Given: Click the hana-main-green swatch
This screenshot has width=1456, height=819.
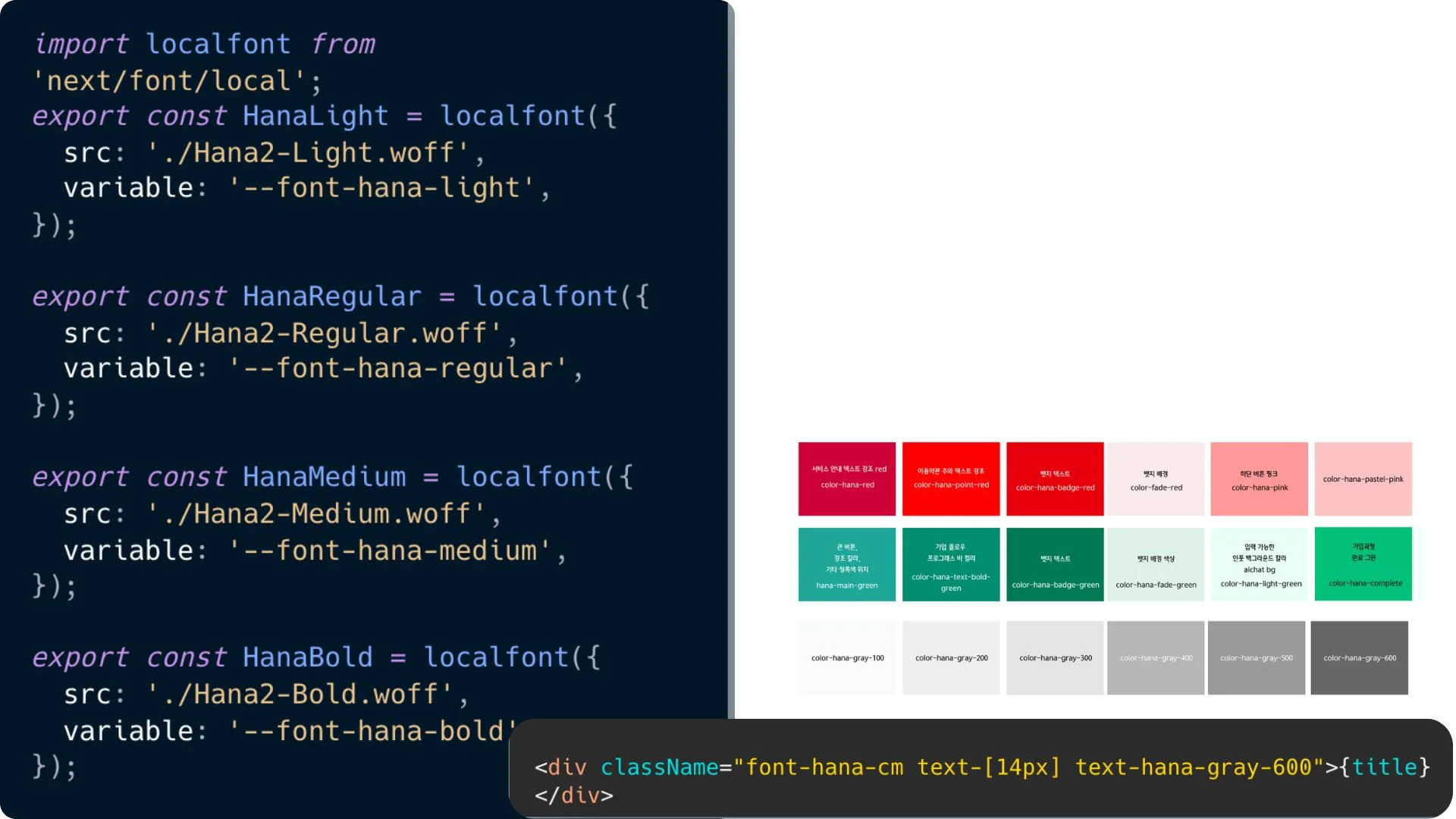Looking at the screenshot, I should point(846,564).
